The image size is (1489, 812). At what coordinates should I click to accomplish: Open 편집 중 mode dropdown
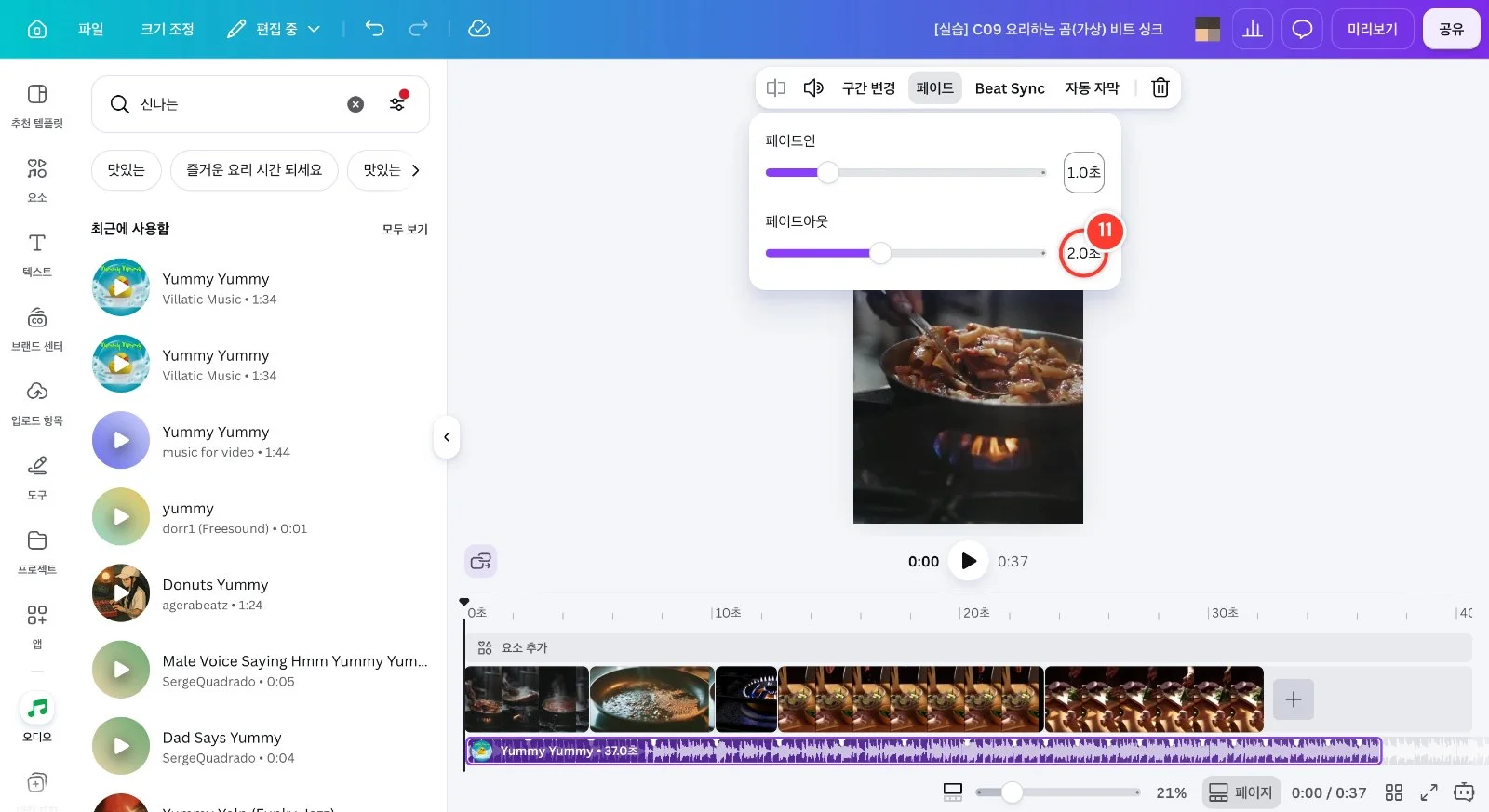(274, 29)
